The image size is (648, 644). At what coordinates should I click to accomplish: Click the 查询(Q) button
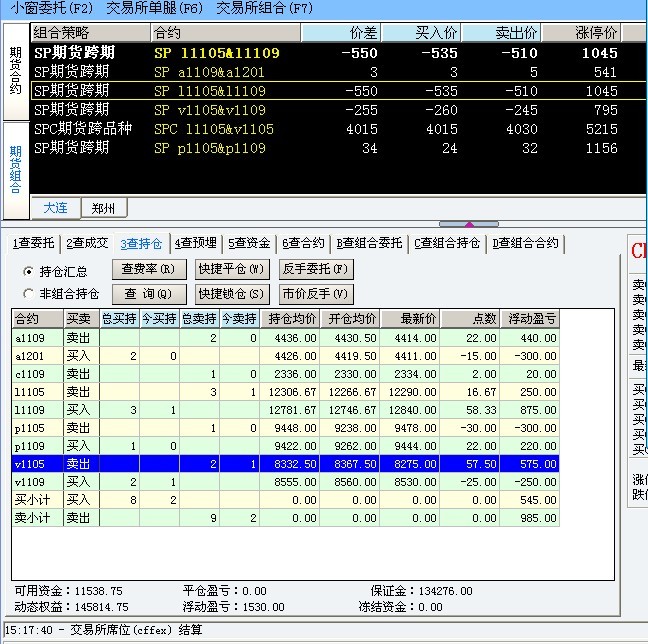[149, 294]
